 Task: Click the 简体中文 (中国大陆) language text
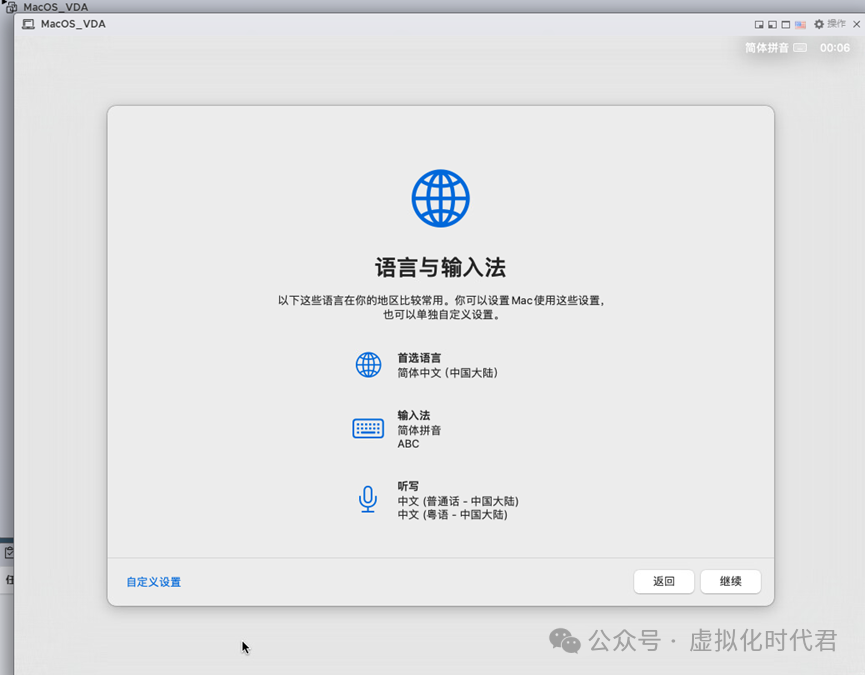coord(447,373)
